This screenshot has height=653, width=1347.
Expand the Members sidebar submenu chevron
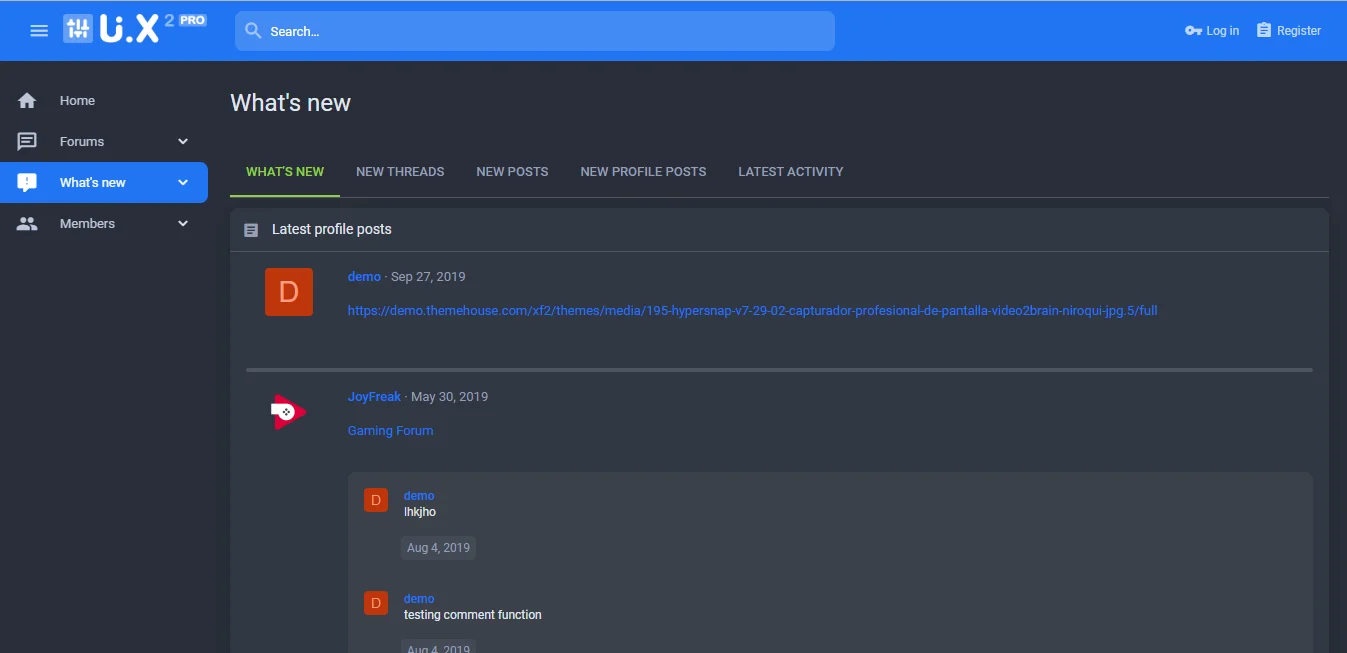(183, 224)
